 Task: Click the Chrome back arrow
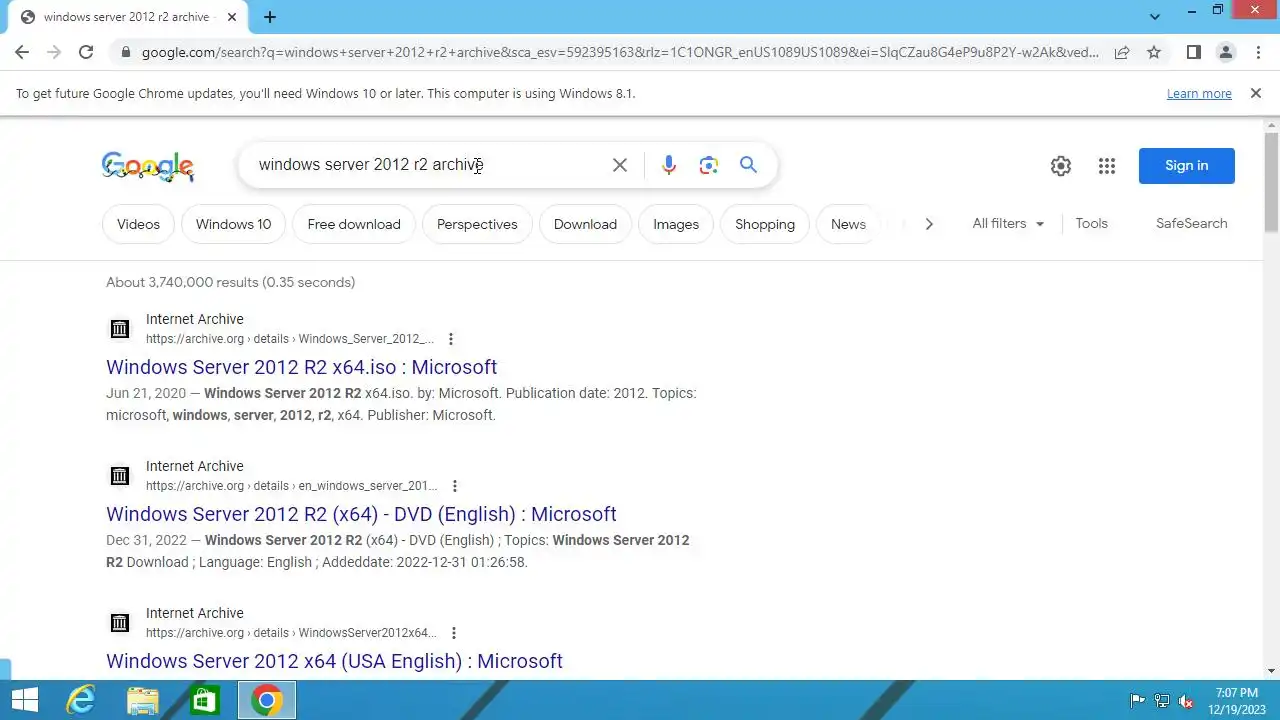point(22,52)
